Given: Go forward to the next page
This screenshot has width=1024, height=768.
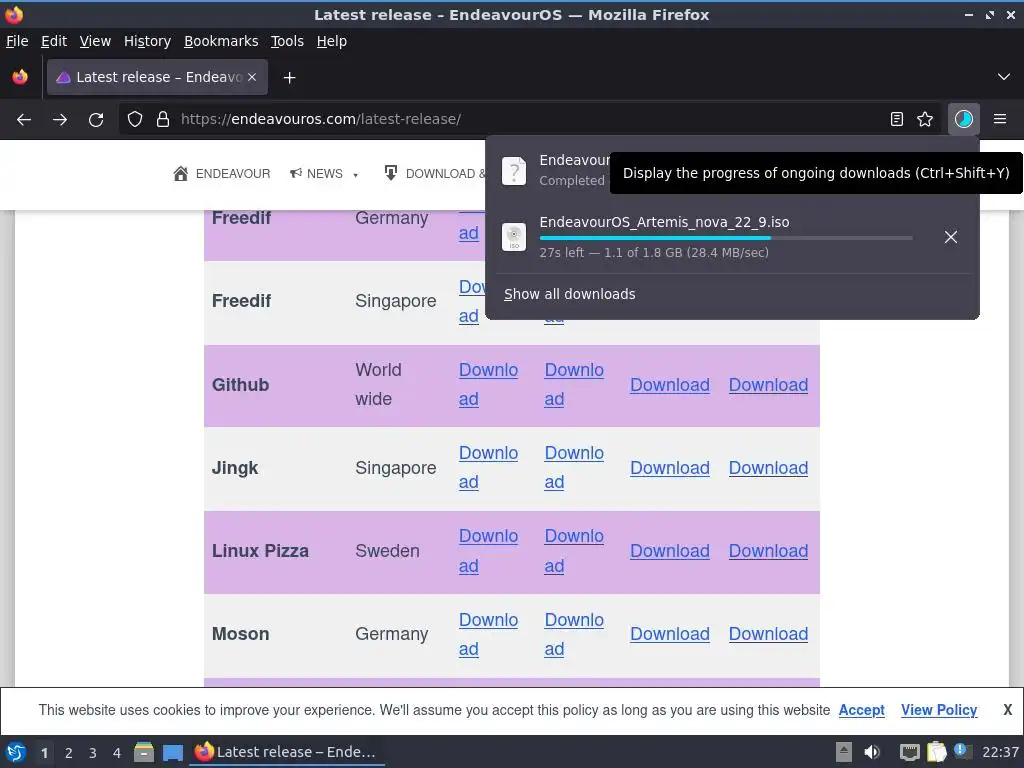Looking at the screenshot, I should 60,120.
